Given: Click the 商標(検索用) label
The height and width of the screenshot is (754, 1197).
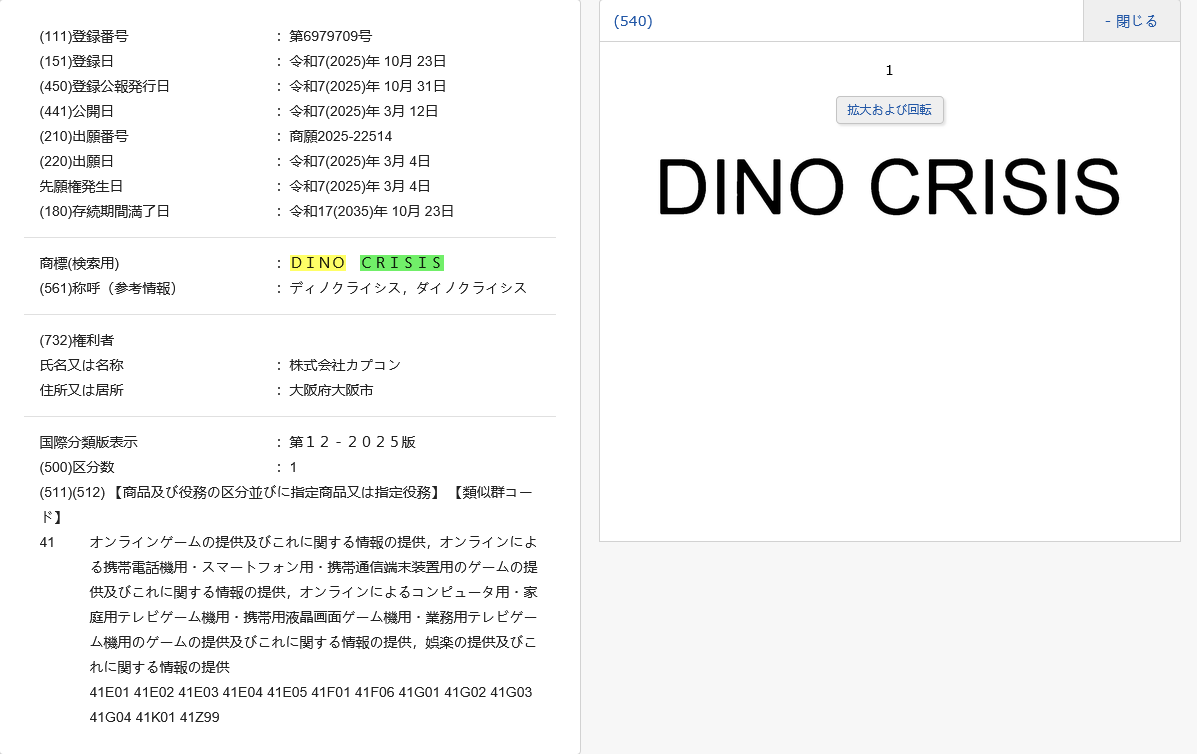Looking at the screenshot, I should (79, 263).
